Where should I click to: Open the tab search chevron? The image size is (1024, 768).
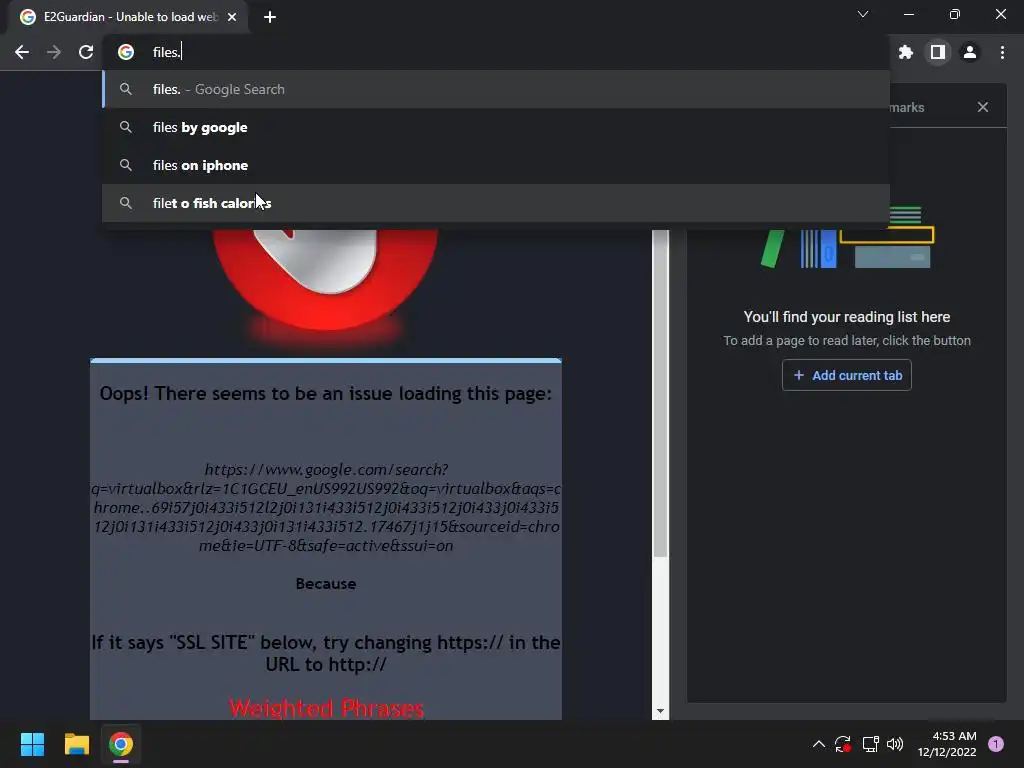(x=863, y=14)
